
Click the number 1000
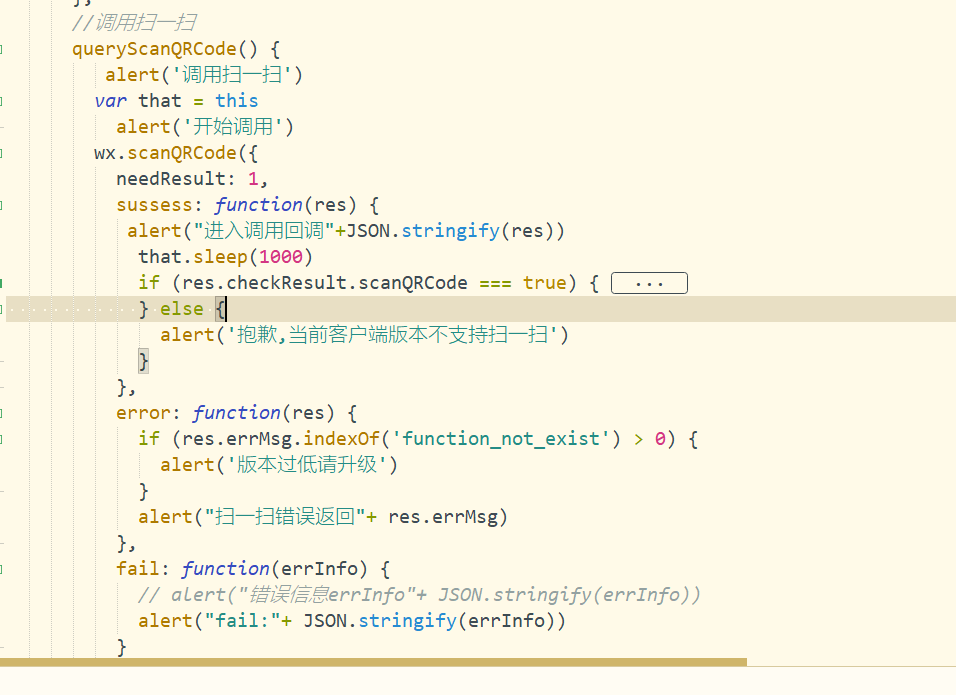pos(280,257)
